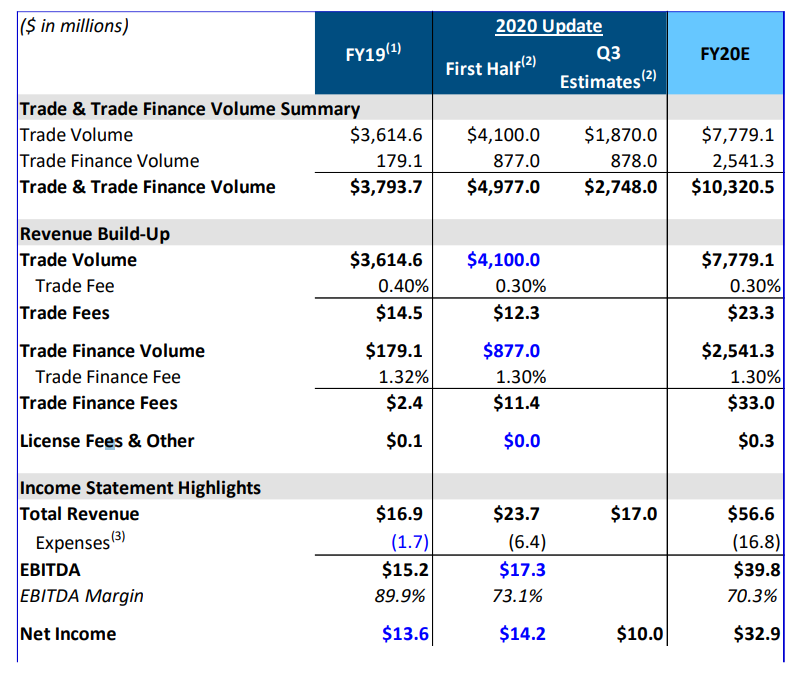Select Q3 Trade Volume value $1,870.0
The height and width of the screenshot is (676, 797).
(620, 135)
